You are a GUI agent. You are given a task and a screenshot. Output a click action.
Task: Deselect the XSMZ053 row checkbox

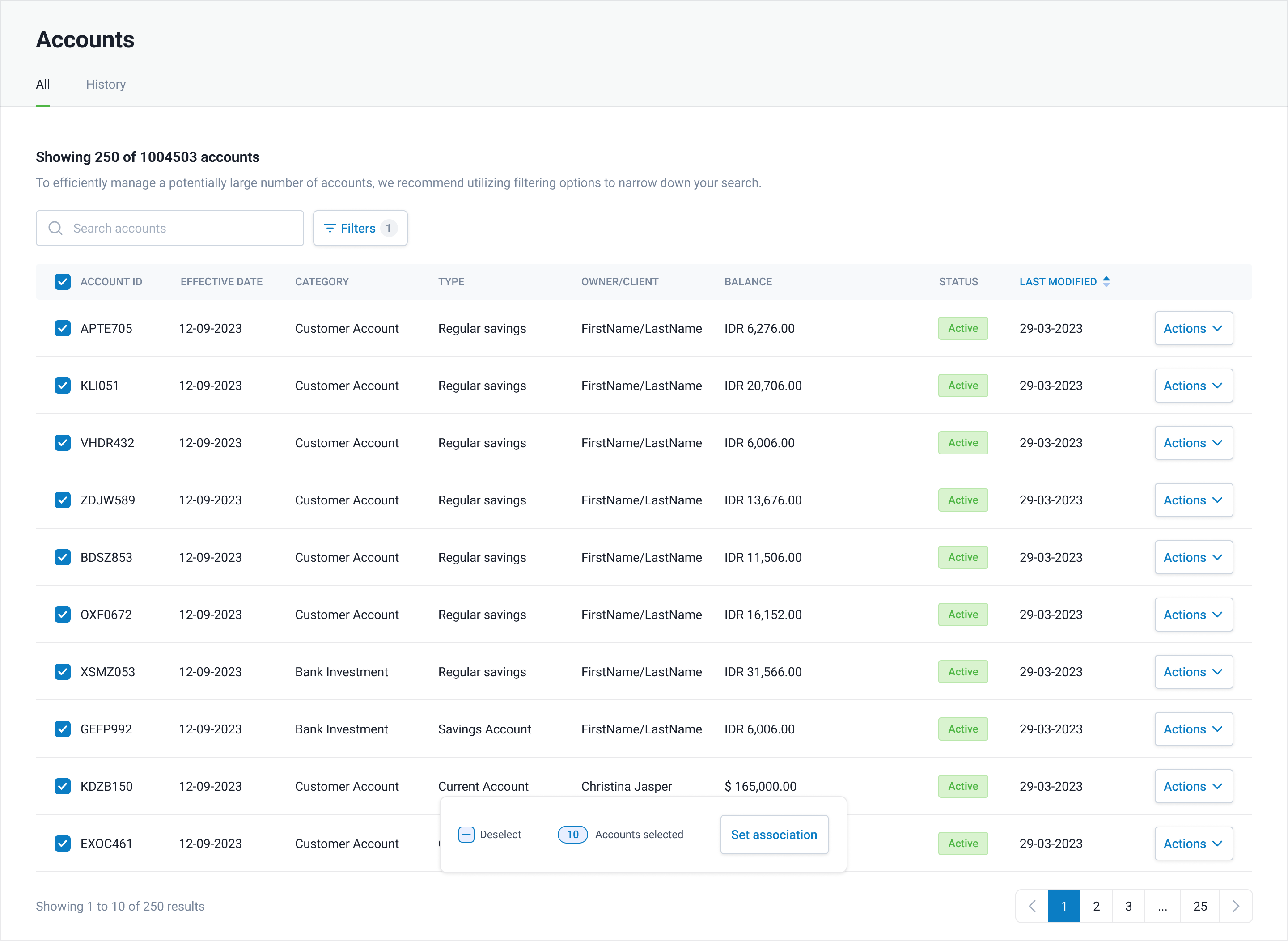coord(63,672)
